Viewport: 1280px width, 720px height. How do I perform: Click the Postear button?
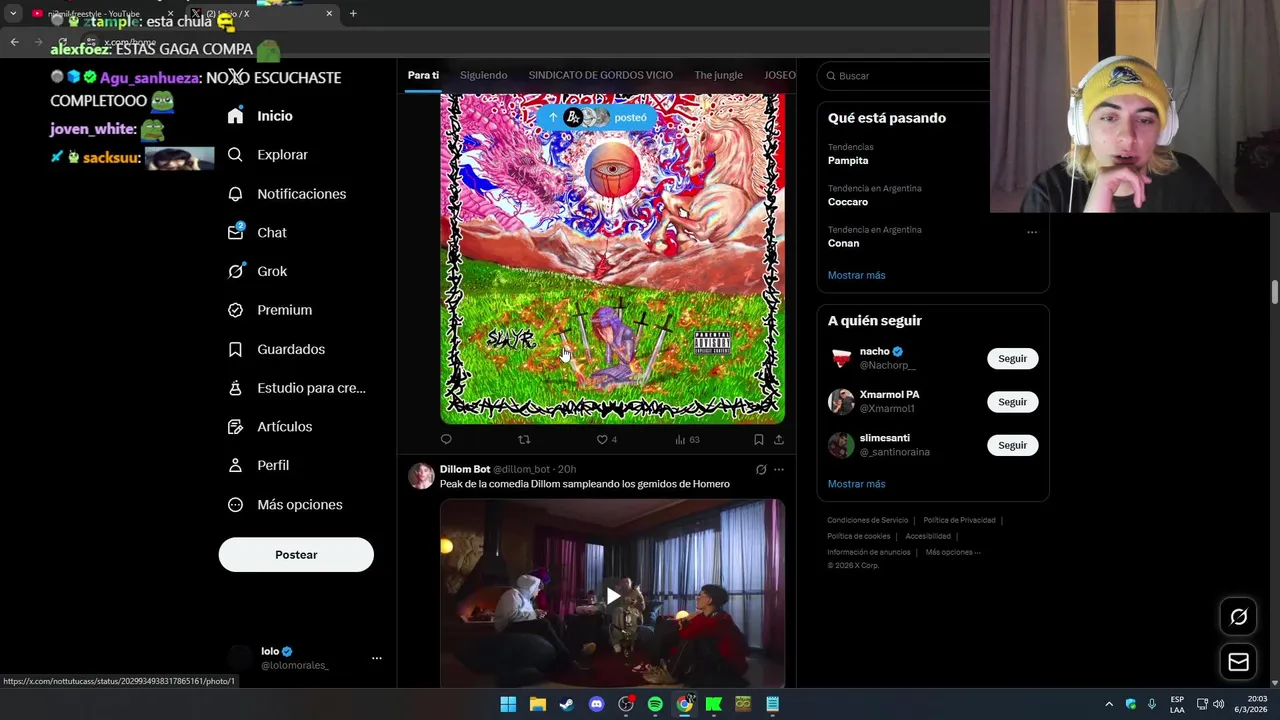[x=296, y=555]
